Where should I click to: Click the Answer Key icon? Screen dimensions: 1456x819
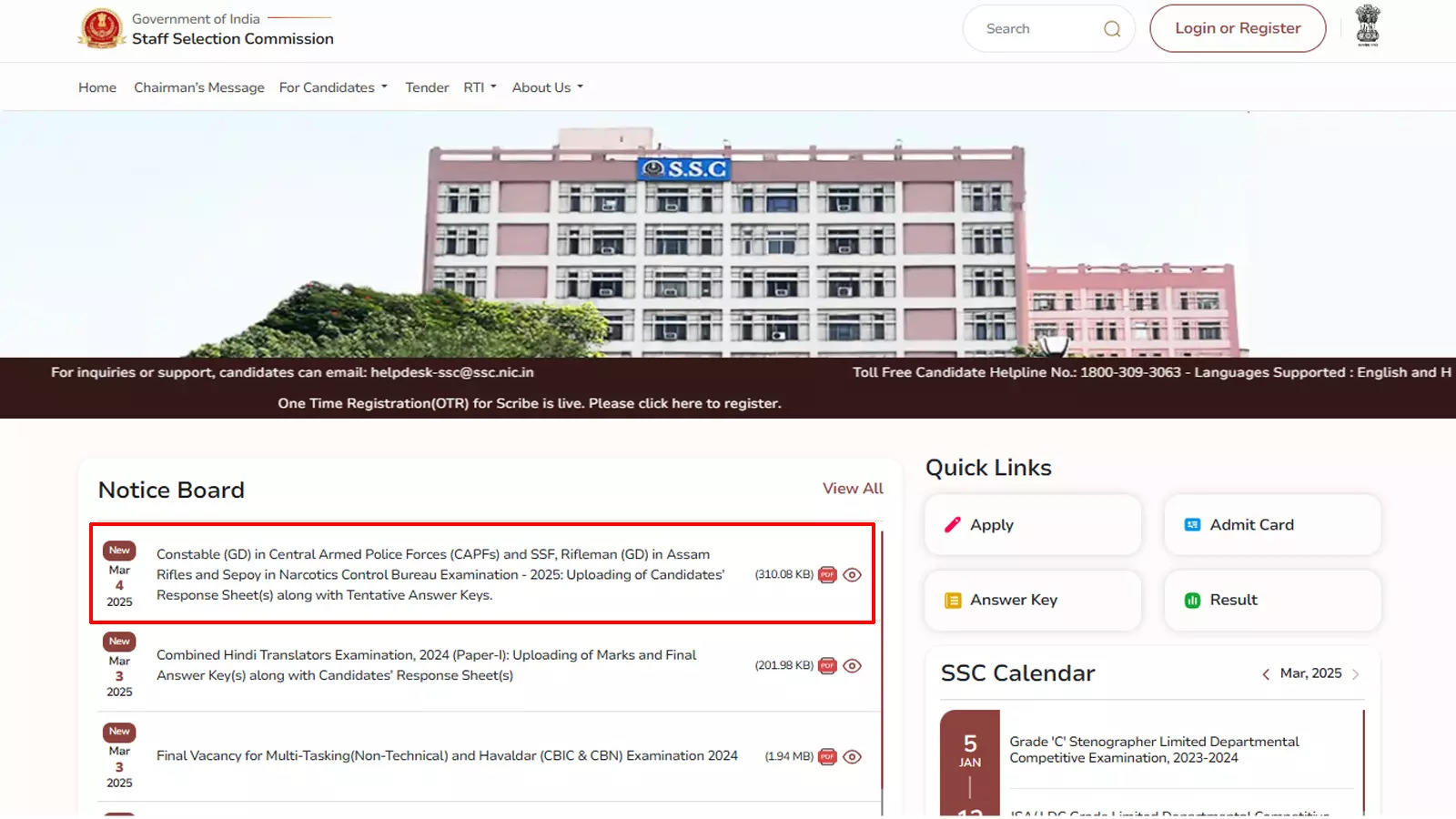click(952, 600)
